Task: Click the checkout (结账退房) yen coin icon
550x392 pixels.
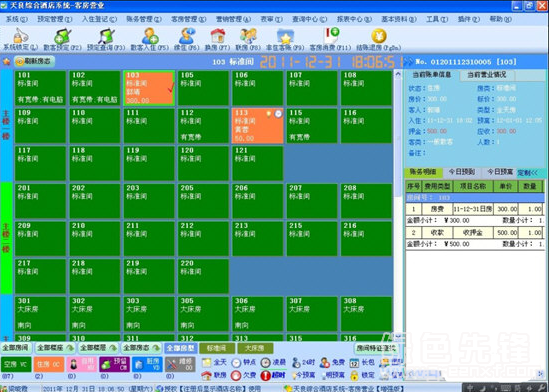Action: coord(379,36)
